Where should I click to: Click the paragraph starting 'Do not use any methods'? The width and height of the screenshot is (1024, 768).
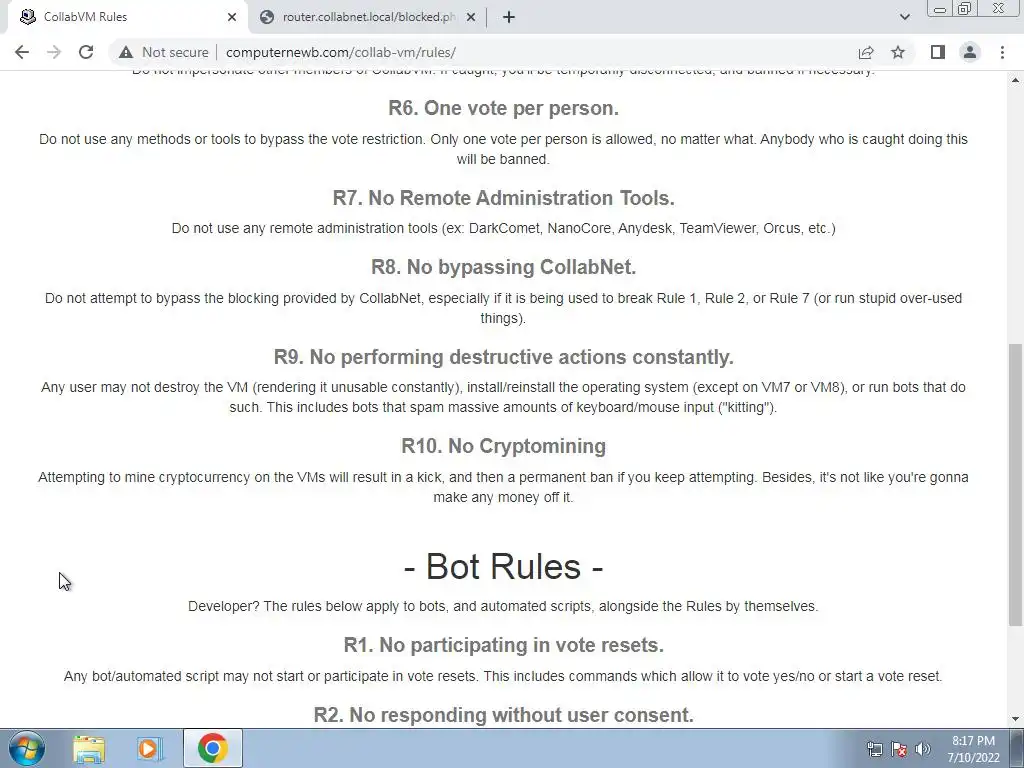pos(503,149)
